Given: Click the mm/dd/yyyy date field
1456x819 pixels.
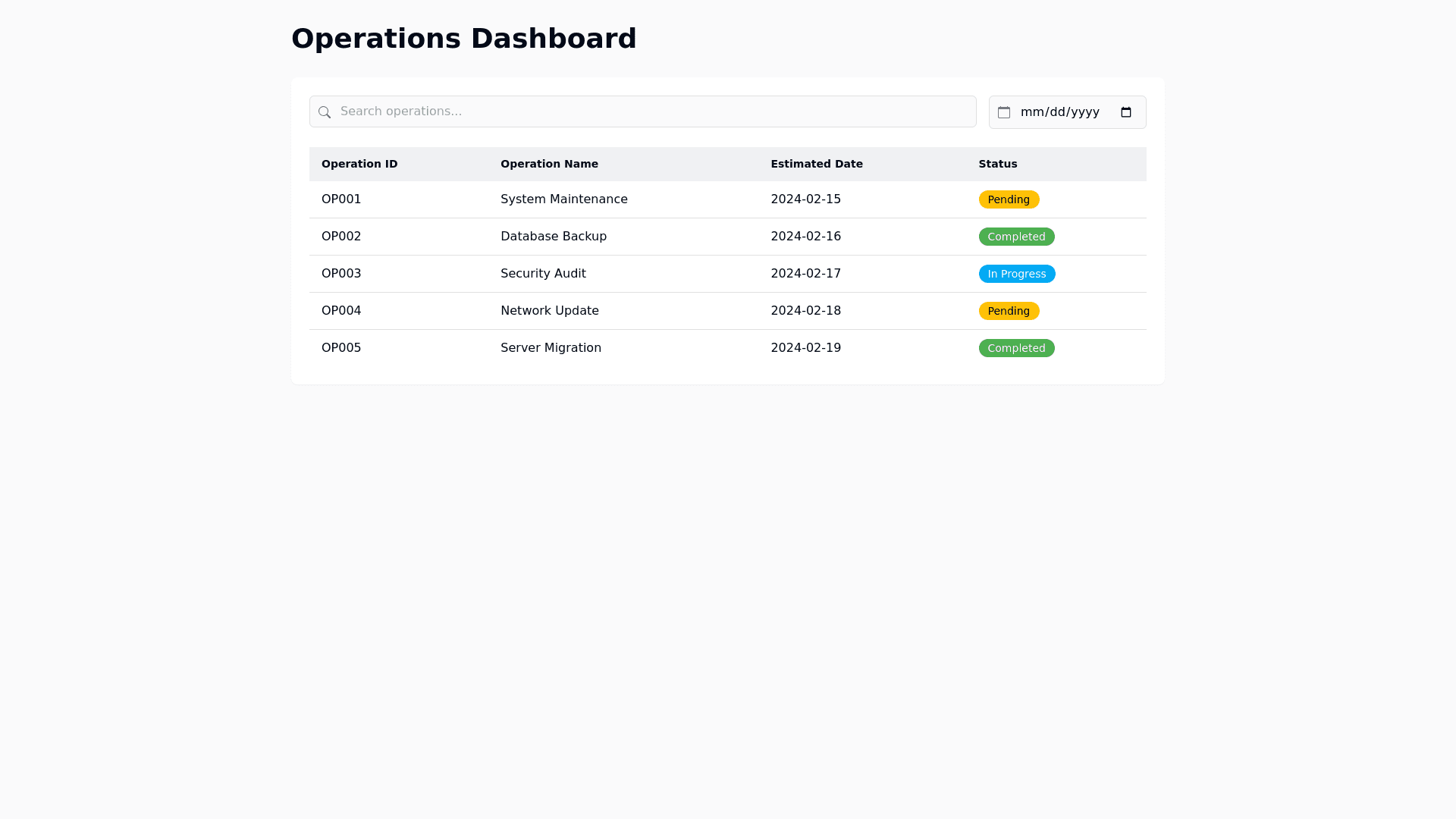Looking at the screenshot, I should click(x=1059, y=112).
